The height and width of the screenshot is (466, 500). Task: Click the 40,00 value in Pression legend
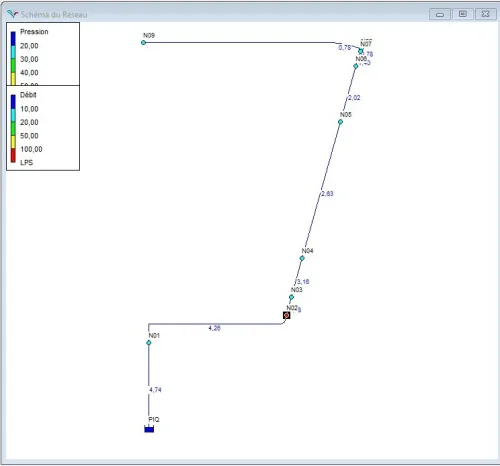pyautogui.click(x=29, y=72)
